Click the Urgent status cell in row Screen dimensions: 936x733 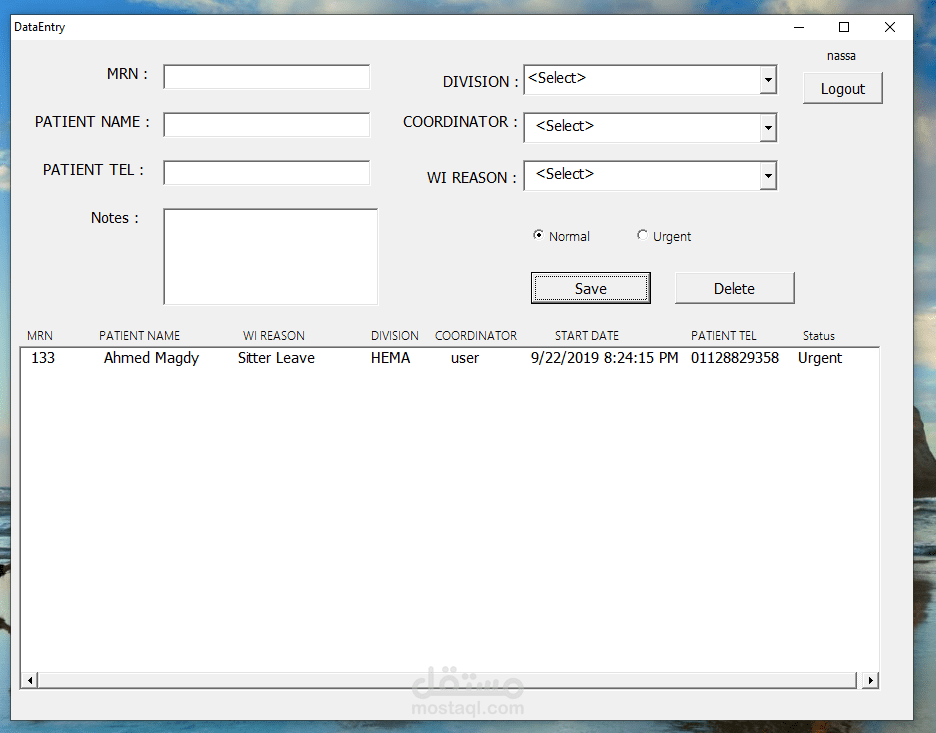point(820,358)
